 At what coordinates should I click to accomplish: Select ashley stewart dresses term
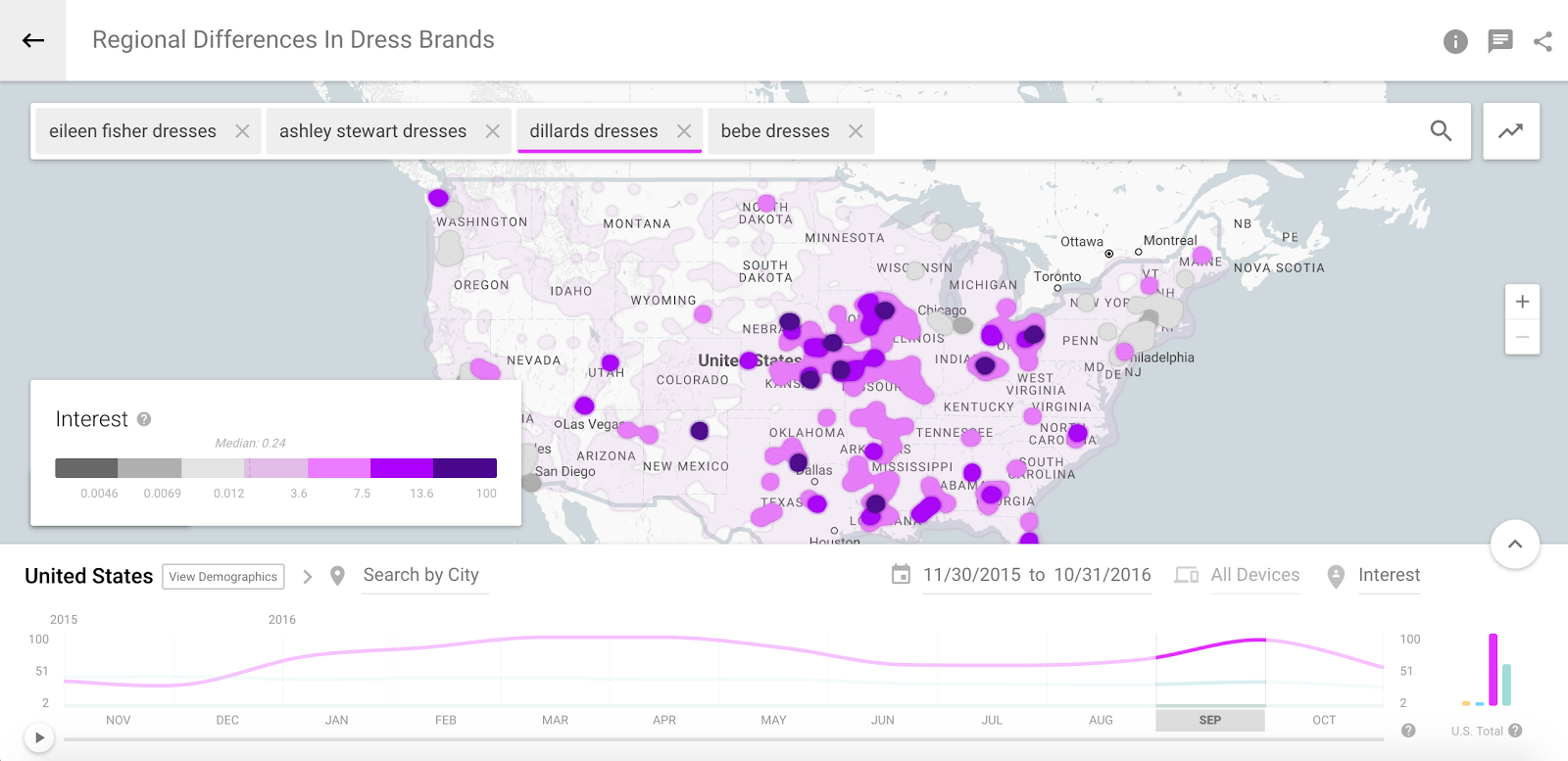coord(372,131)
